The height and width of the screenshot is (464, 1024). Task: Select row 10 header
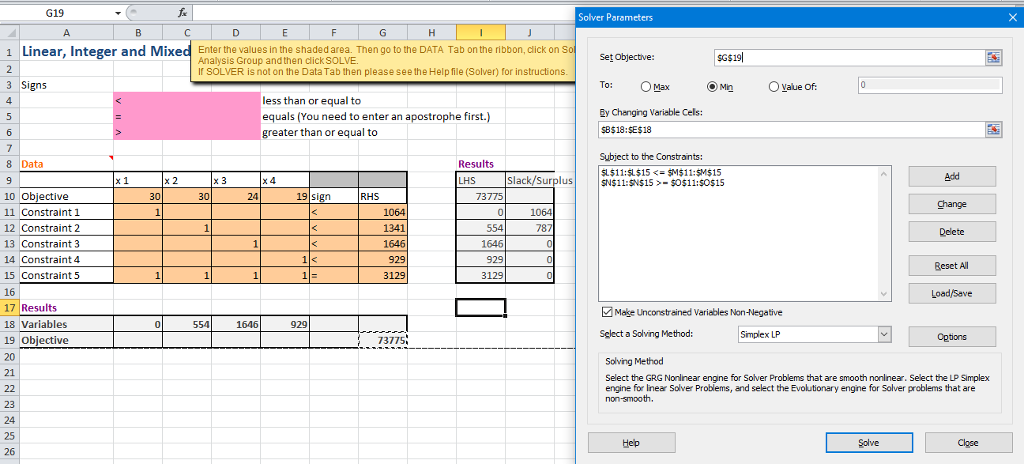coord(9,196)
